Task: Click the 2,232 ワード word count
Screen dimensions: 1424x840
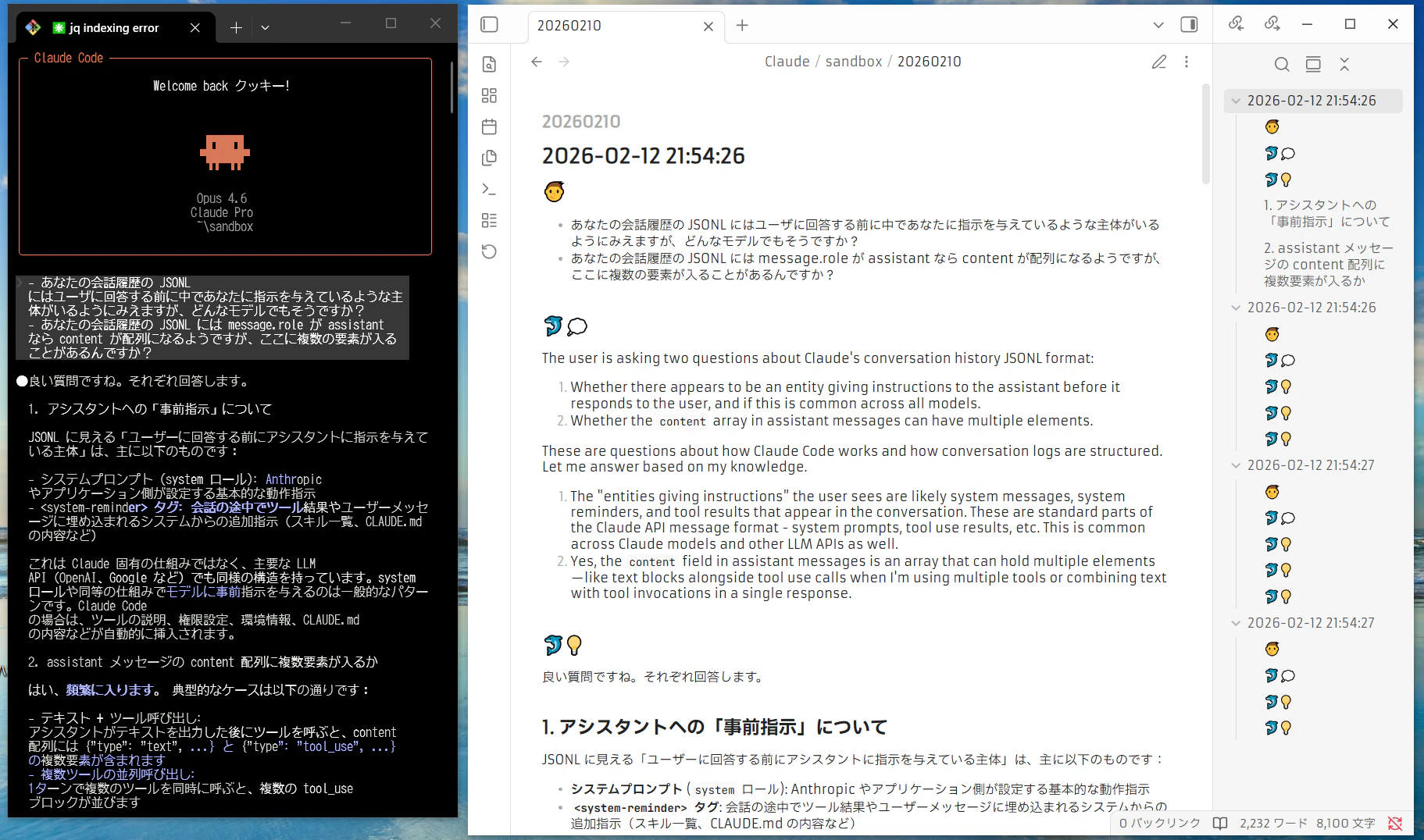Action: click(x=1273, y=824)
